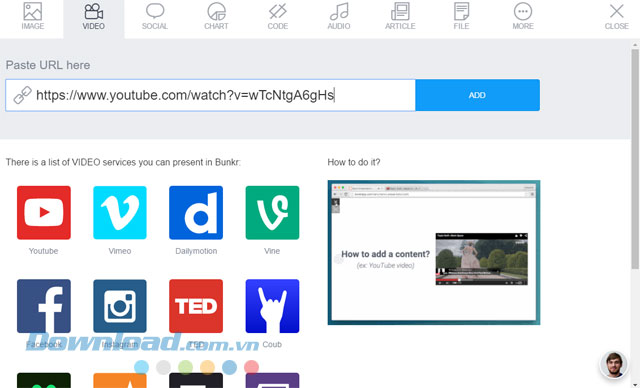Click the vertical scrollbar thumb
Image resolution: width=640 pixels, height=388 pixels.
coord(635,159)
